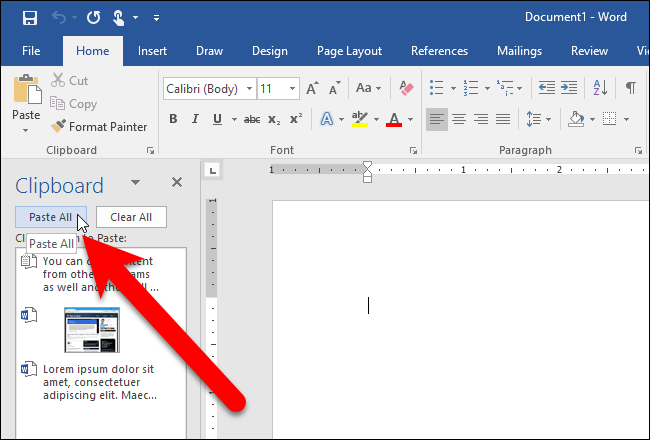Screen dimensions: 650x440
Task: Toggle the Touch/Mouse mode icon
Action: pos(119,18)
